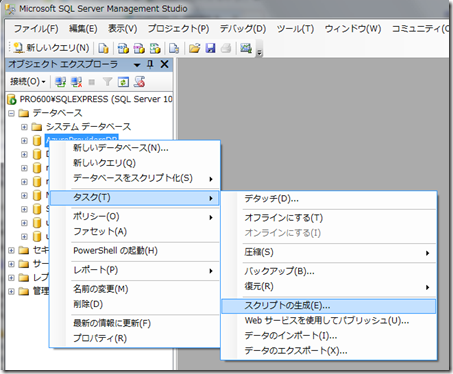The image size is (453, 374).
Task: Choose Web サービスを使用してパブリッシュ(U)...
Action: pos(329,321)
